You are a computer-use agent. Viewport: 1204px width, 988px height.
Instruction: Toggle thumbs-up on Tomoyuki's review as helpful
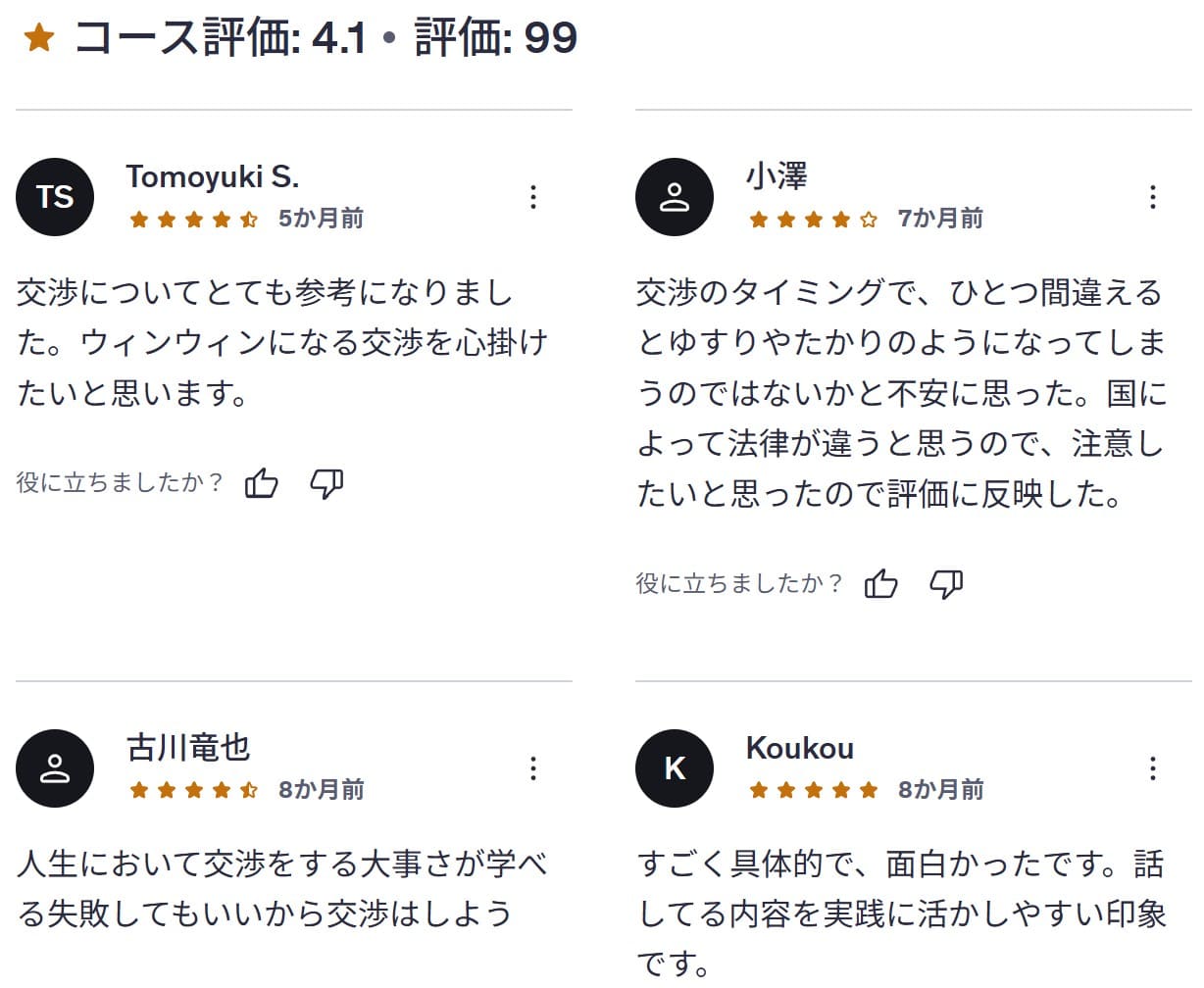tap(262, 482)
